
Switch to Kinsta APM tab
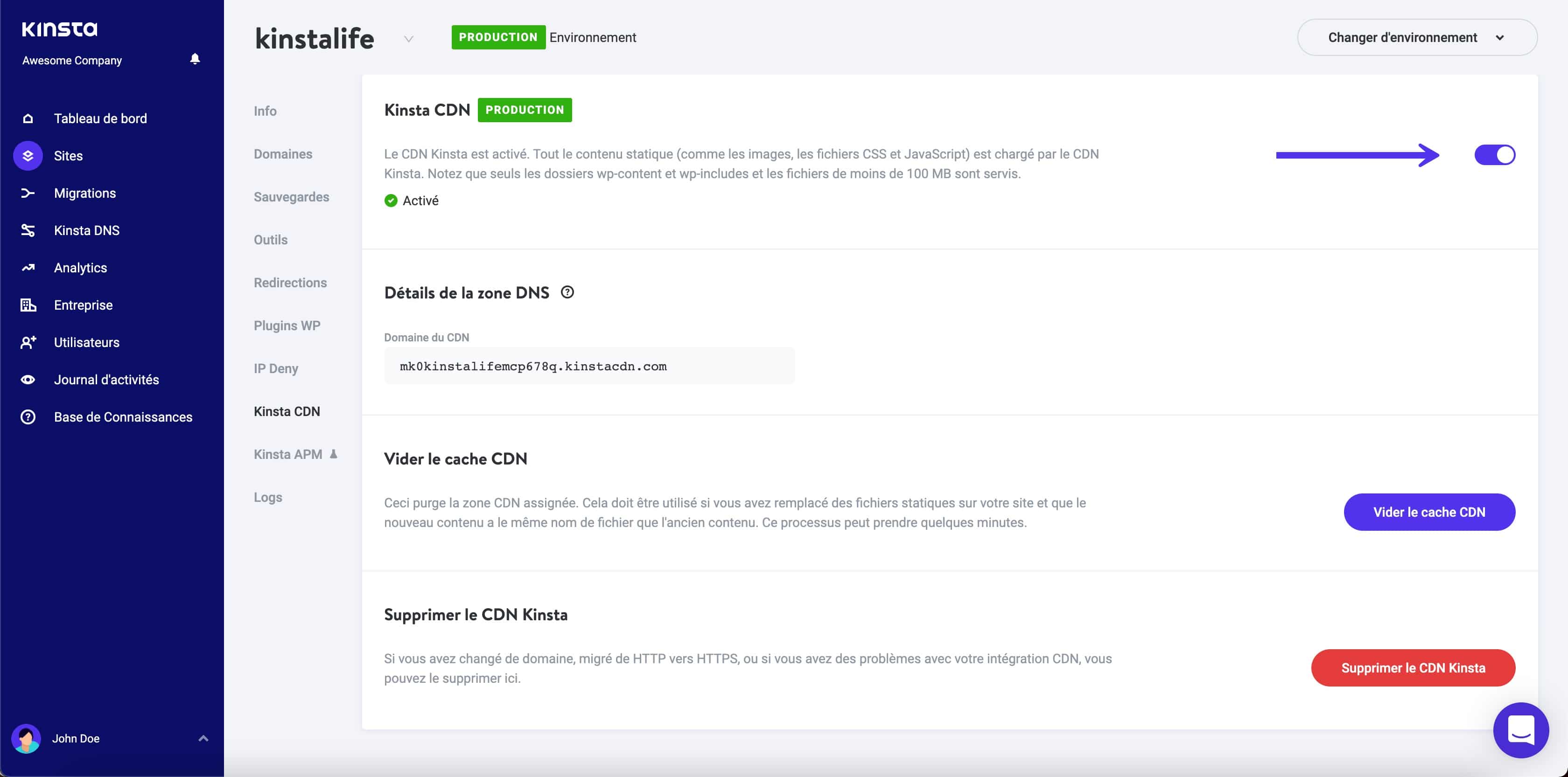[x=288, y=455]
